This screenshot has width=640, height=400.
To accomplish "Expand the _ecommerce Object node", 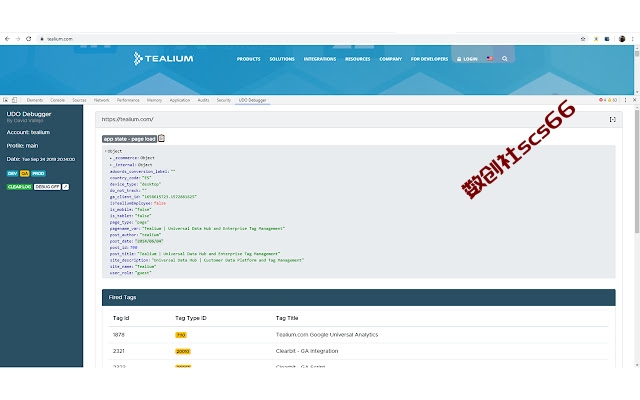I will pos(111,158).
